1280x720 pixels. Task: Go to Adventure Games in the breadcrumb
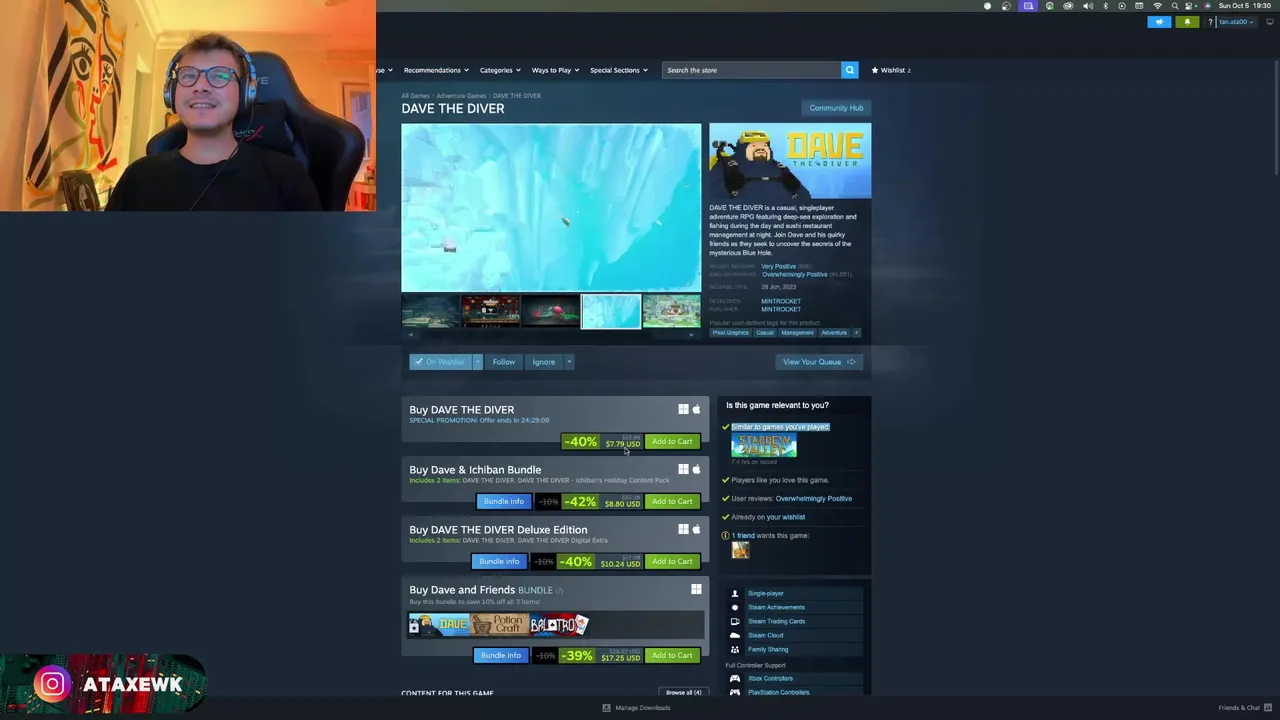(x=461, y=96)
